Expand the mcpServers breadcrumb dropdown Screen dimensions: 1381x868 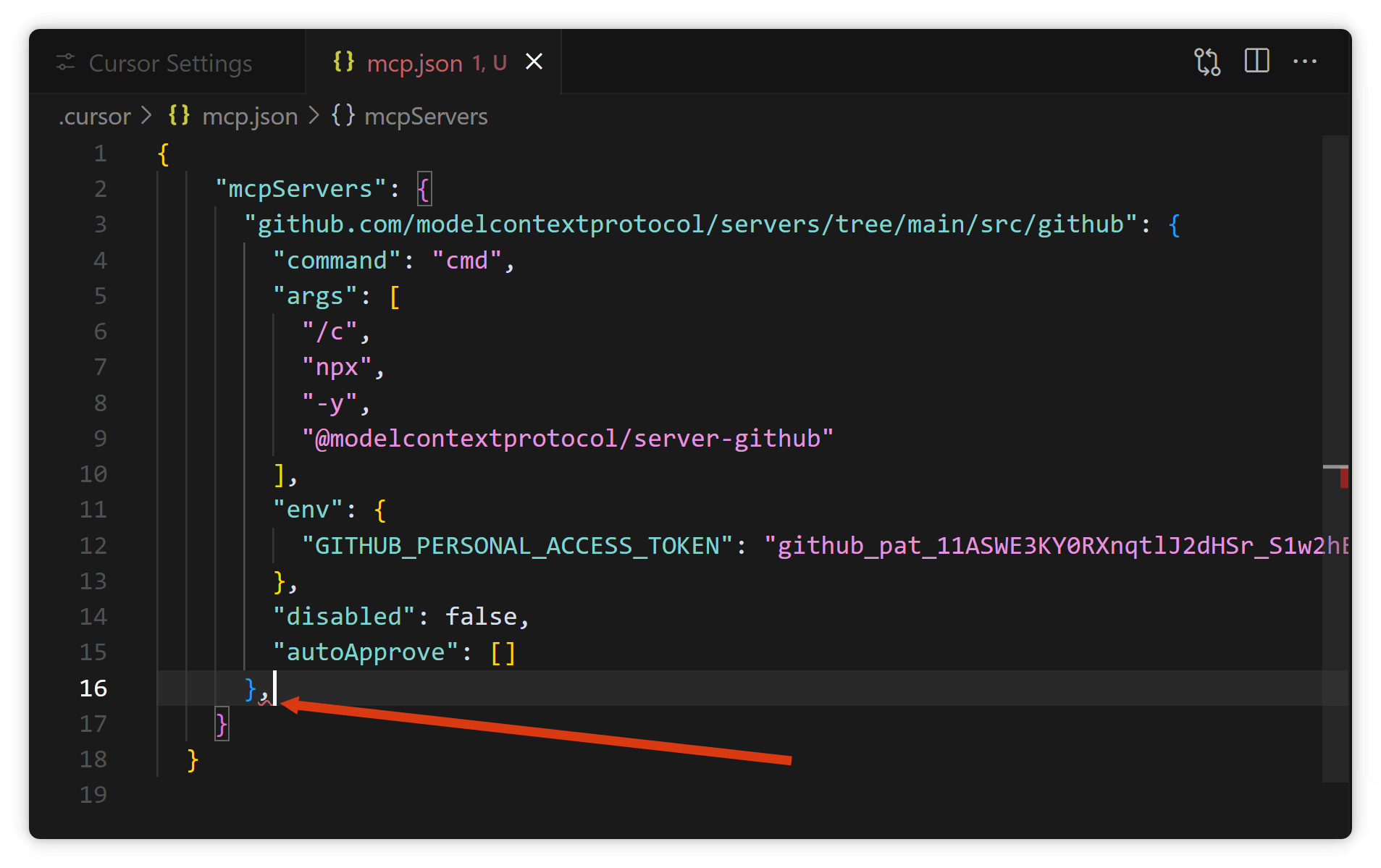pos(426,116)
